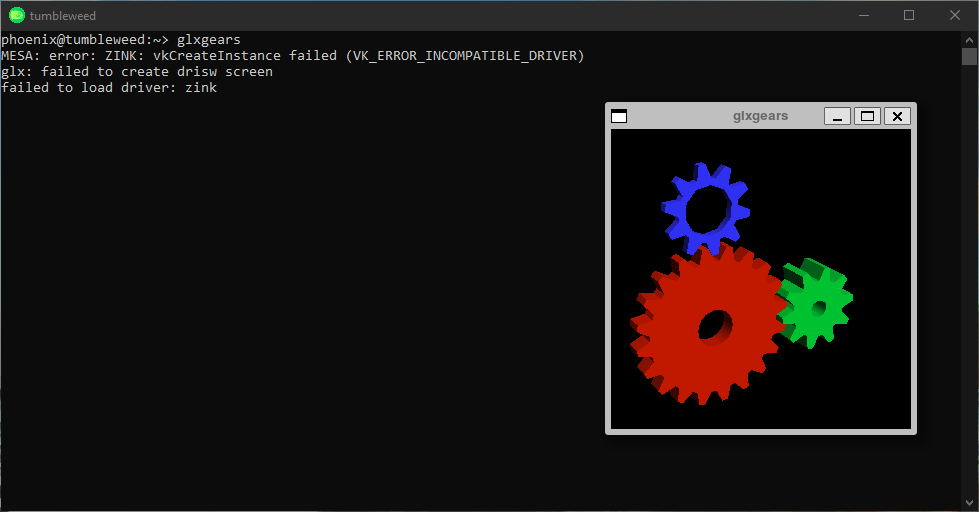The width and height of the screenshot is (979, 512).
Task: Click the 'VK_ERROR_INCOMPATIBLE_DRIVER' error text
Action: [465, 56]
